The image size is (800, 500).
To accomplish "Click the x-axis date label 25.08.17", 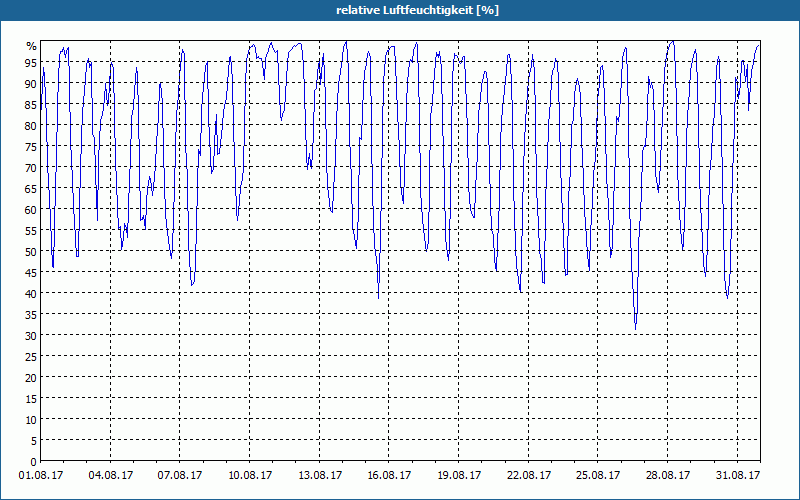I will 598,476.
